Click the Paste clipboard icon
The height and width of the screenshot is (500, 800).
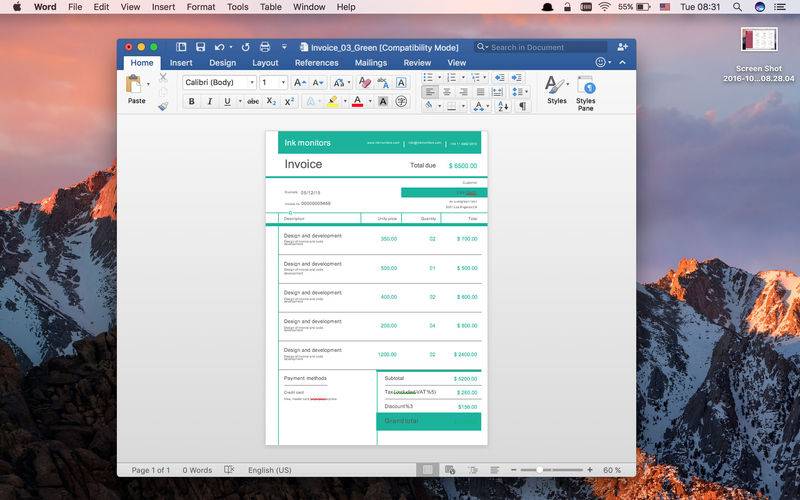[x=134, y=84]
